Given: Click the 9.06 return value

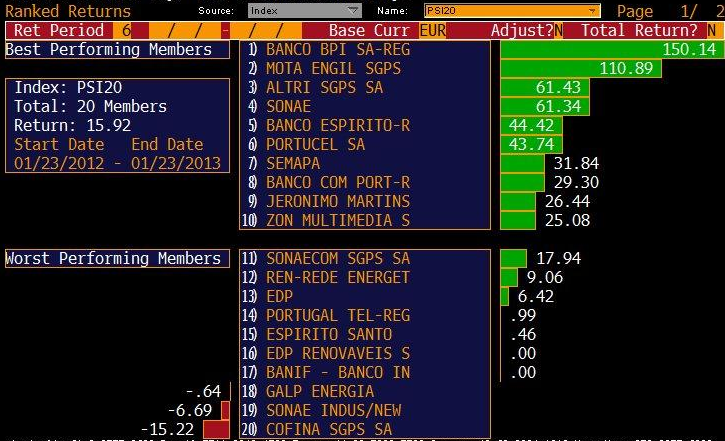Looking at the screenshot, I should point(545,277).
